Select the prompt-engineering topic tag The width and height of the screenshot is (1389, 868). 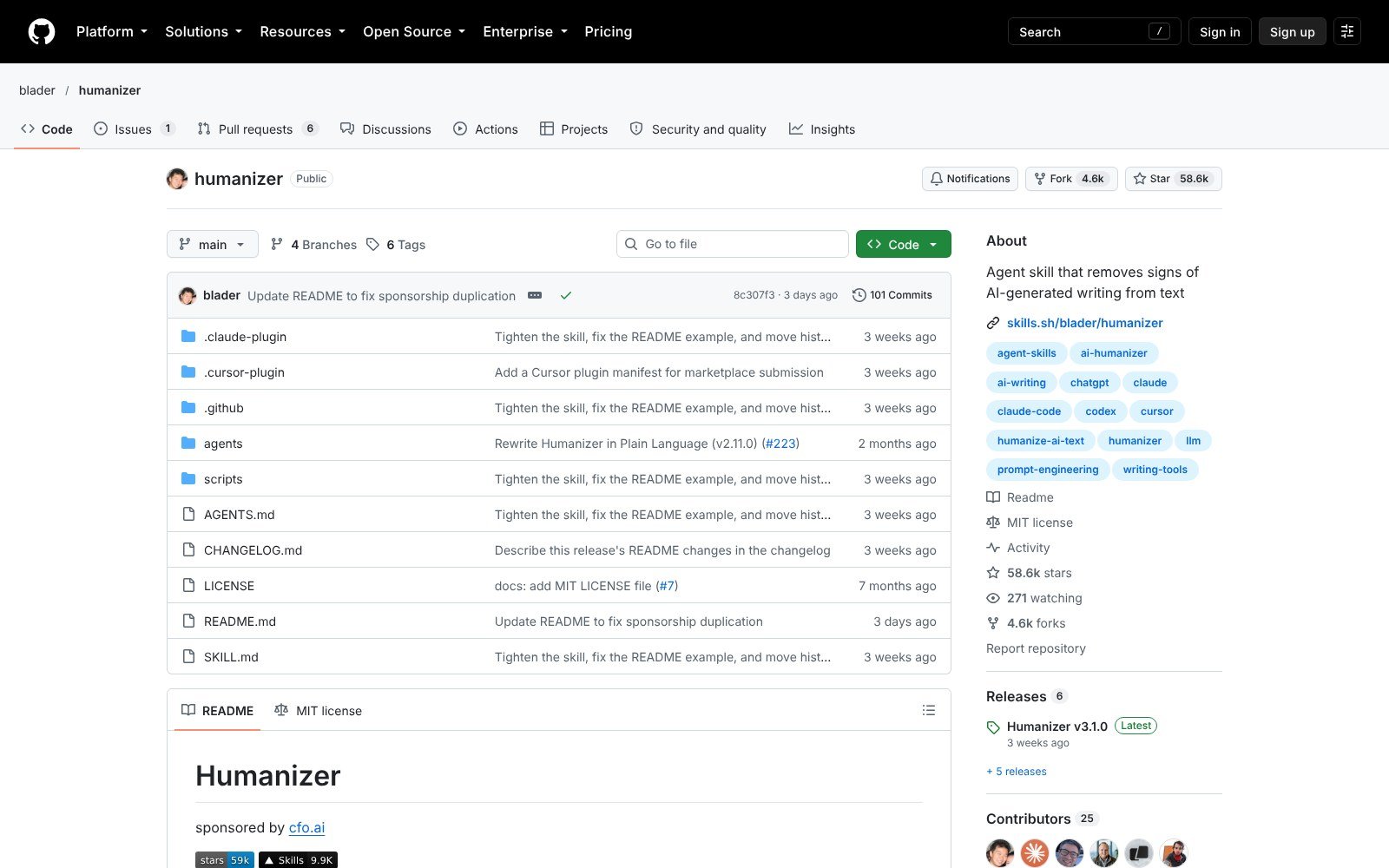[1048, 470]
